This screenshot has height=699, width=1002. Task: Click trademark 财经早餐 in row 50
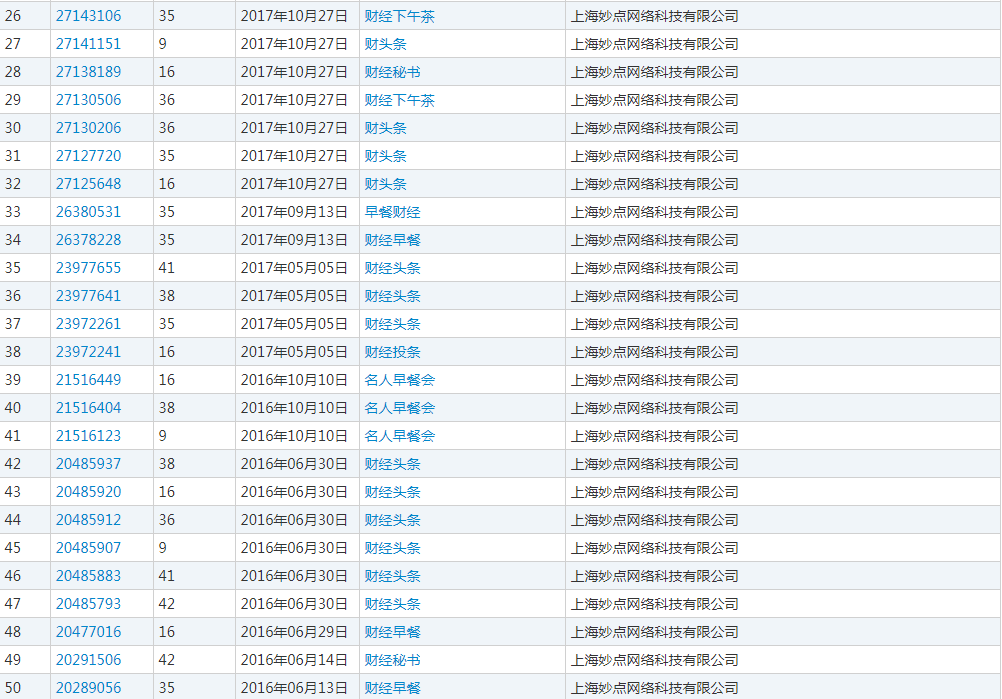point(392,688)
